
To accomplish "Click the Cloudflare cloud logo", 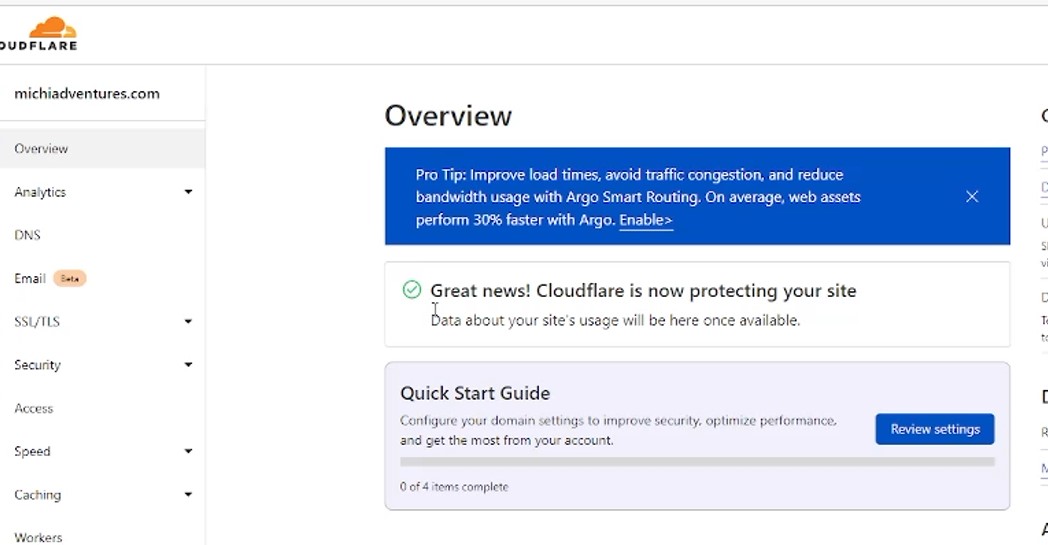I will pyautogui.click(x=53, y=28).
